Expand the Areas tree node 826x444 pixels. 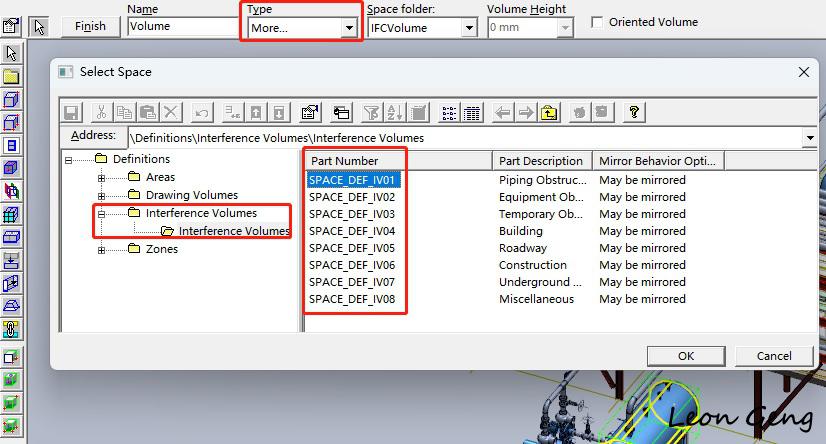(x=101, y=178)
